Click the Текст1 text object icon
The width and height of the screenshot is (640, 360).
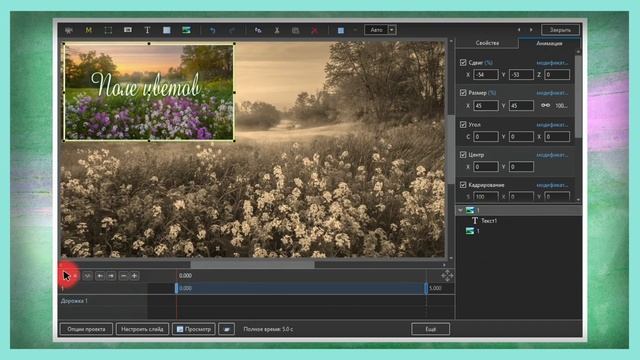[x=475, y=221]
